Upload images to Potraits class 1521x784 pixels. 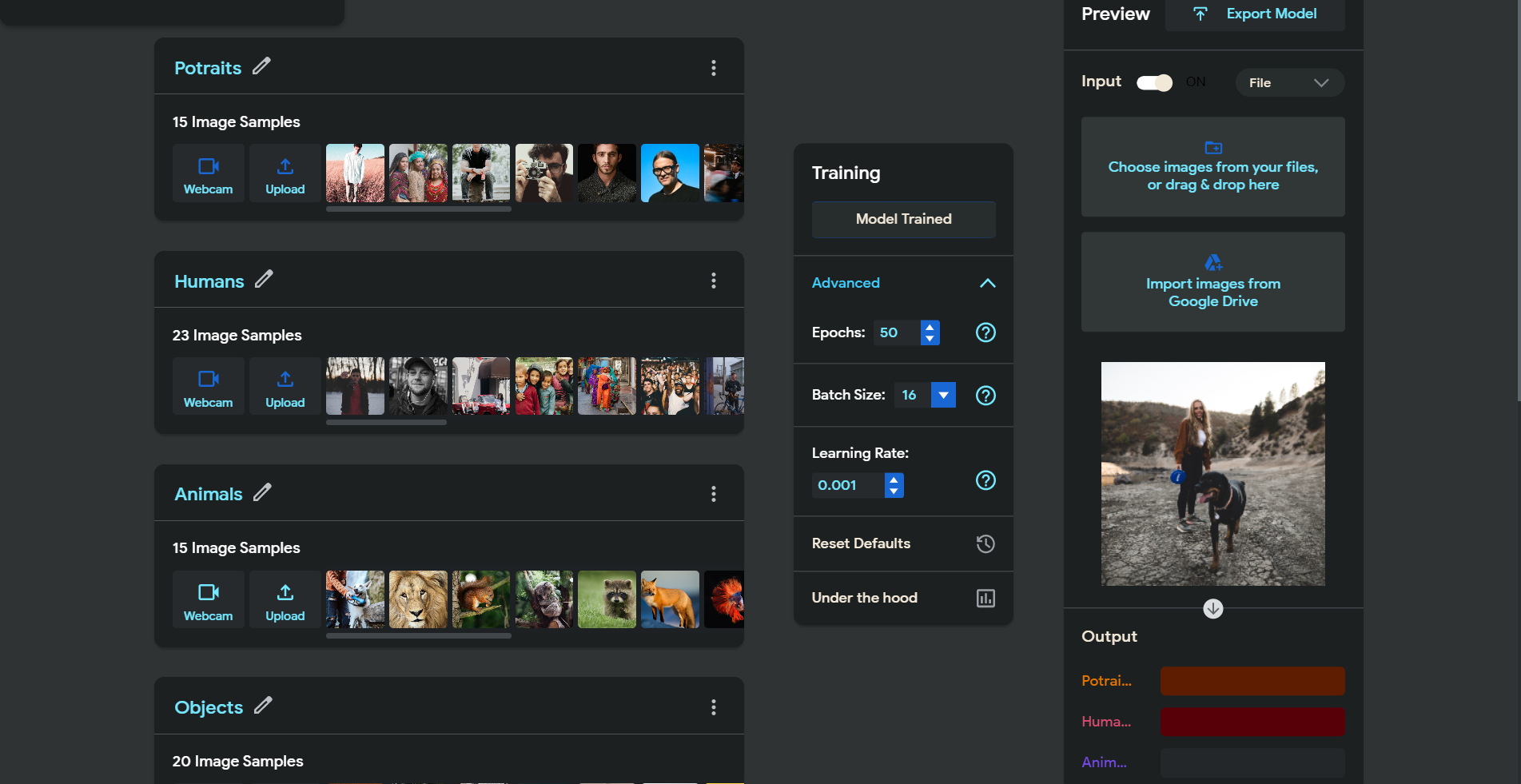pos(285,173)
